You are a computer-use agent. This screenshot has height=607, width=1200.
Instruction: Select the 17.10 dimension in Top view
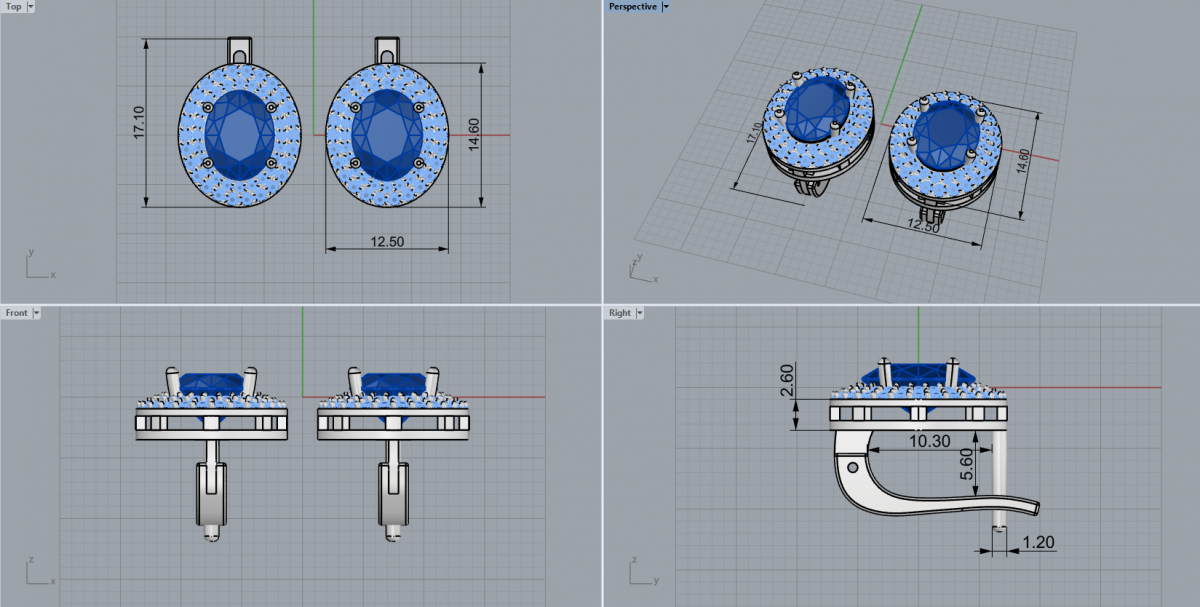click(139, 122)
